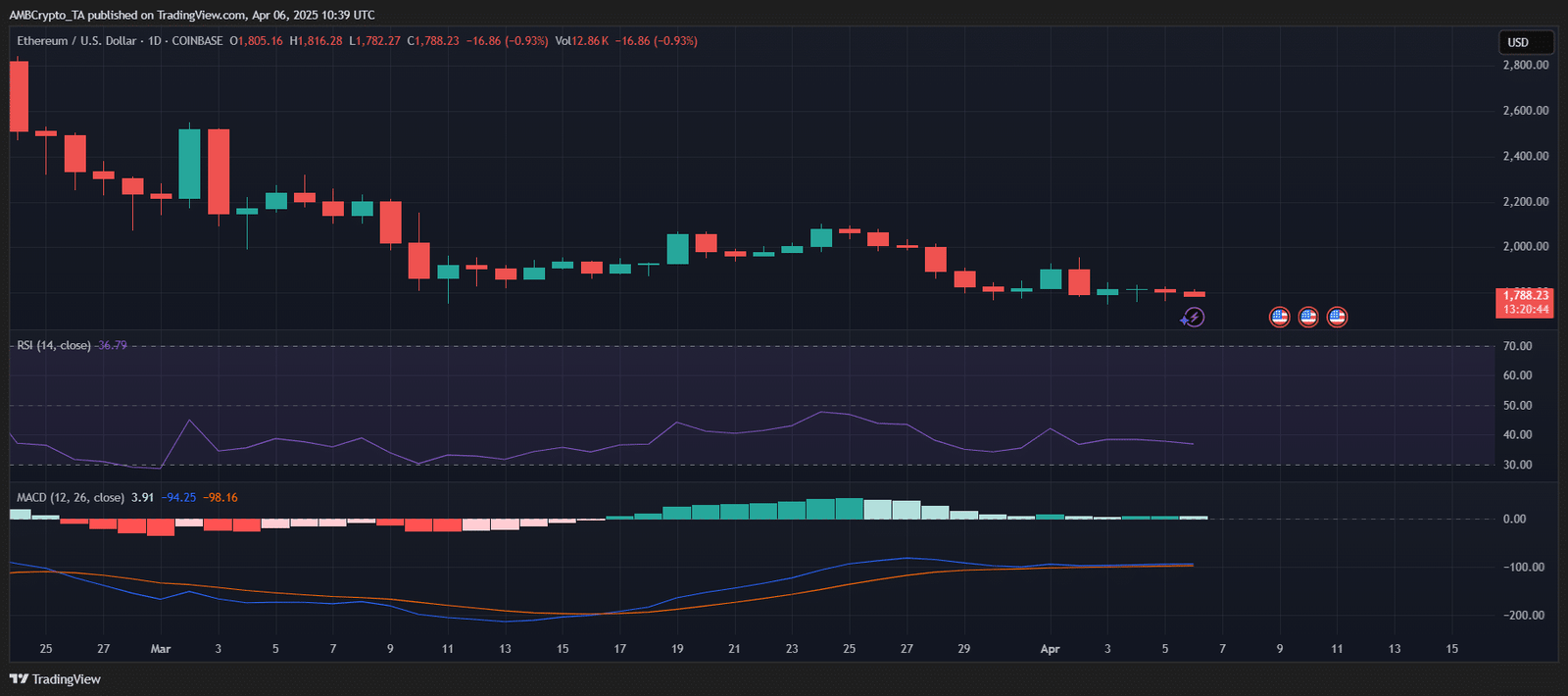Click the first US flag economic event icon

pos(1279,317)
